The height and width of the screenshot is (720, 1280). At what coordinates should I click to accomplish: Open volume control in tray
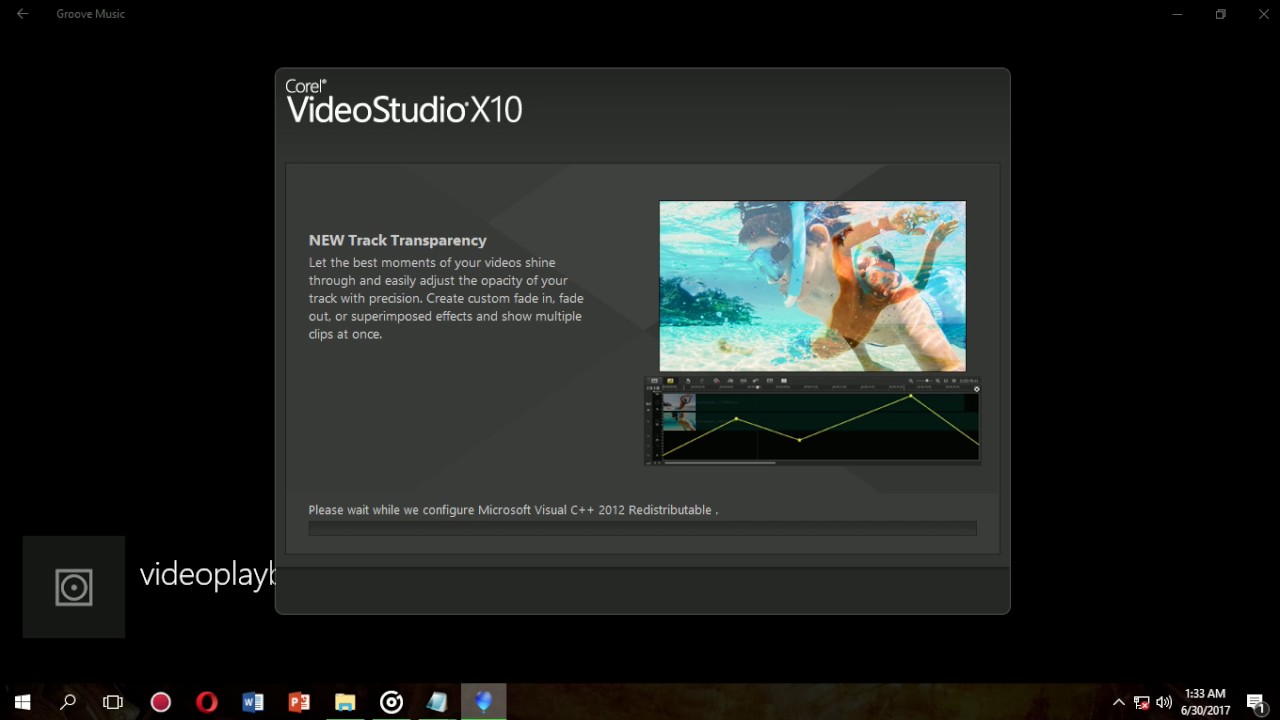click(x=1163, y=702)
